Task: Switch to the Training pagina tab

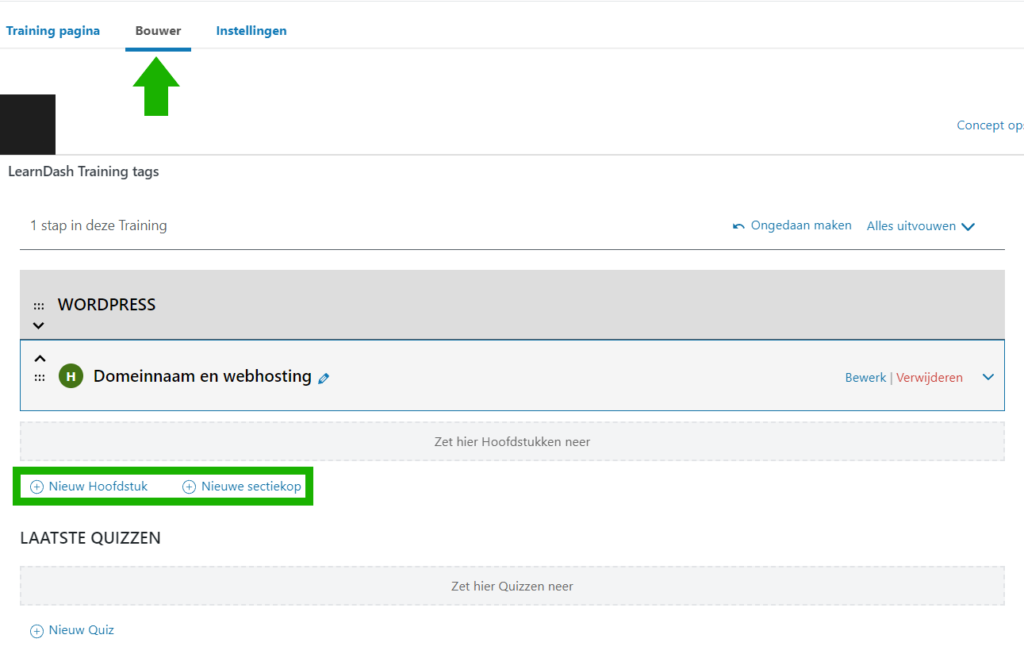Action: pos(53,31)
